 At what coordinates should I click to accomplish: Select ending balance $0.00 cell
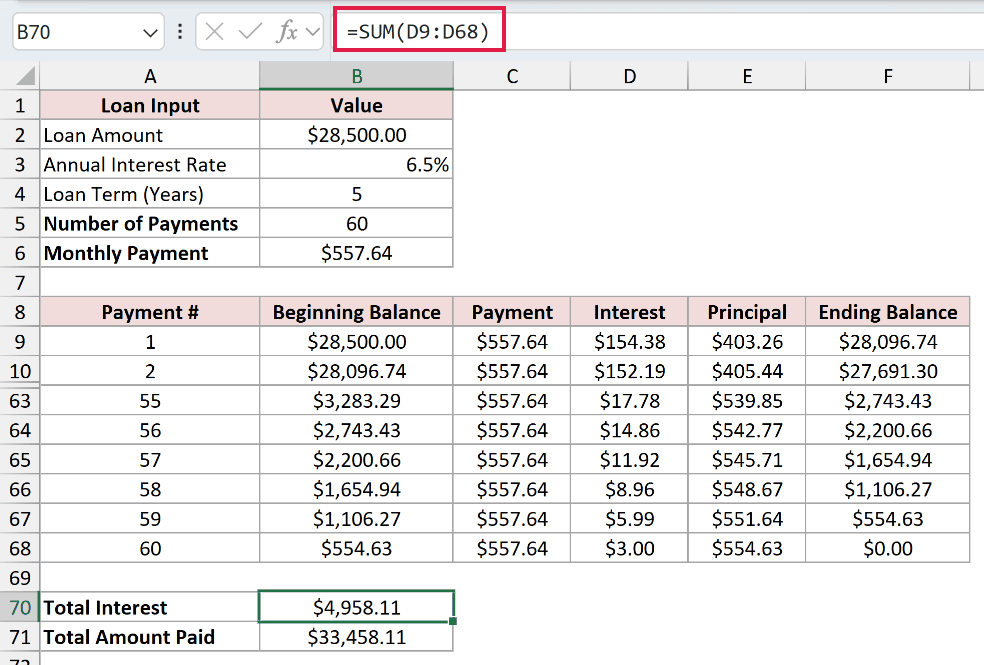pyautogui.click(x=887, y=548)
